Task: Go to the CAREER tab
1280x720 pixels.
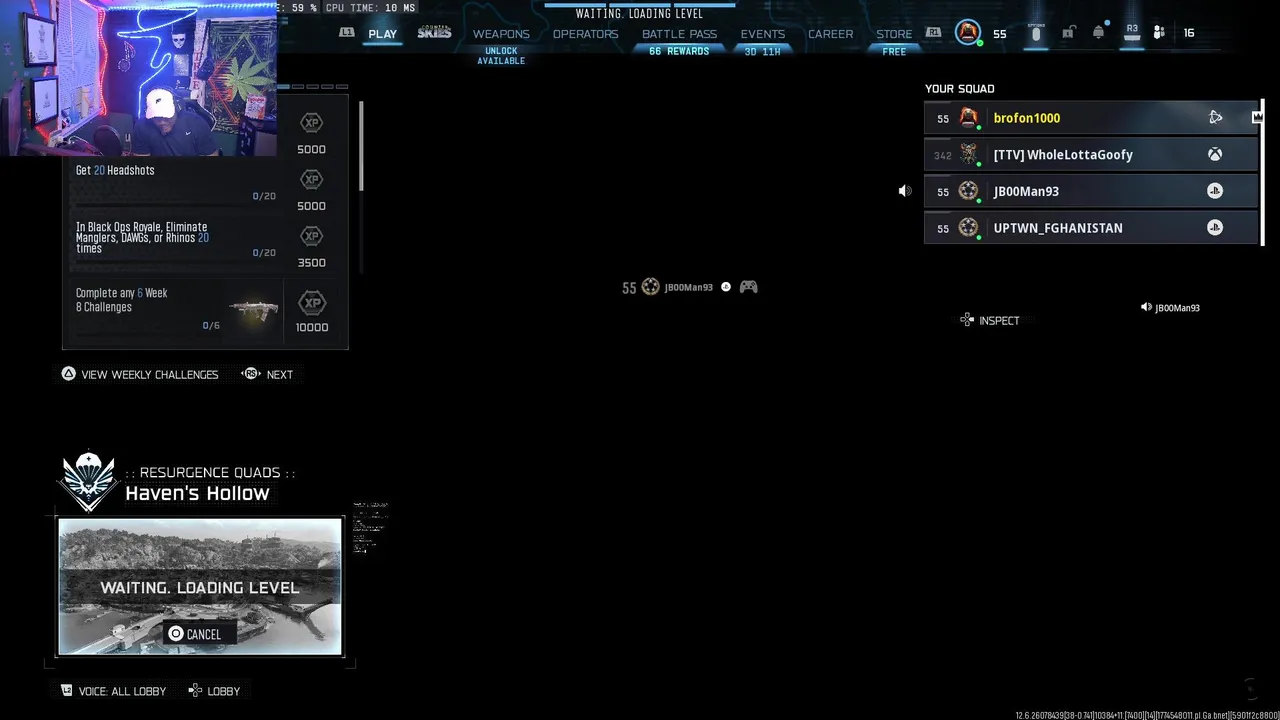Action: coord(831,34)
